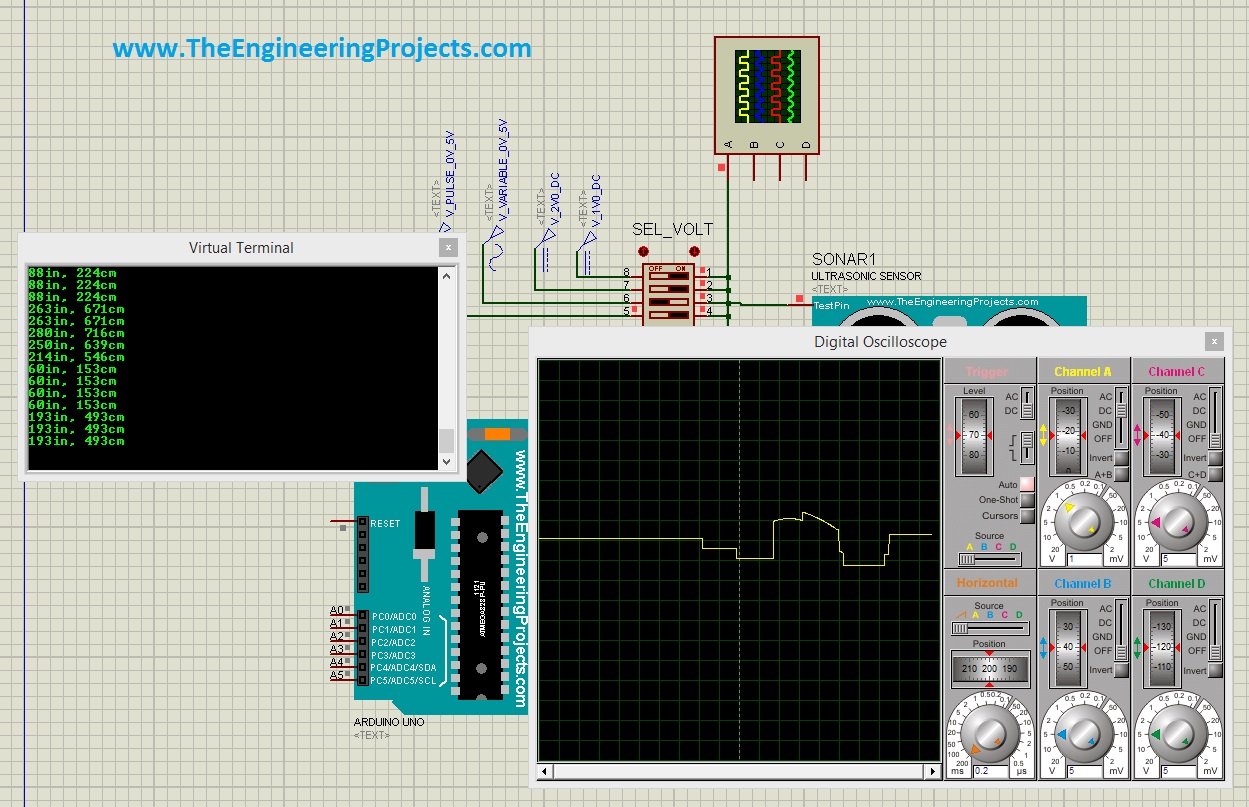The image size is (1249, 807).
Task: Adjust the Channel D gain knob
Action: (x=1180, y=731)
